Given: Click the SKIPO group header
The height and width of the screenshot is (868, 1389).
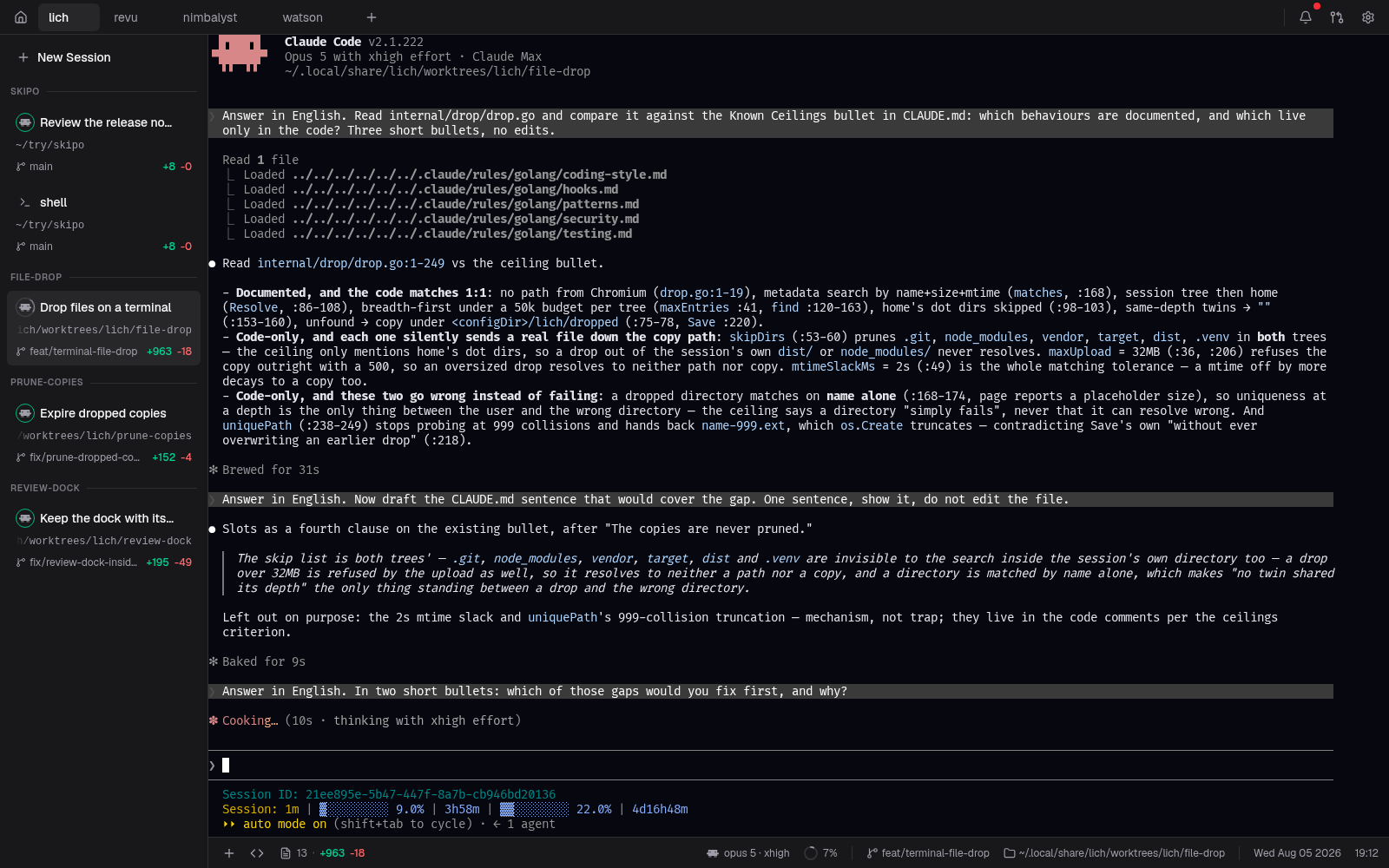Looking at the screenshot, I should point(24,91).
